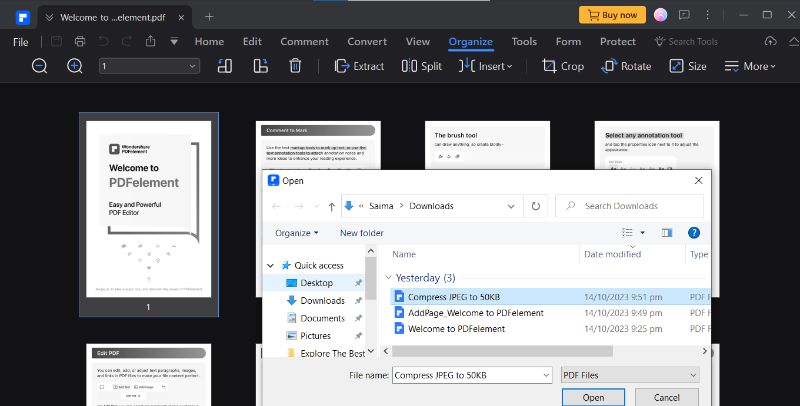Click the undo arrow icon

pyautogui.click(x=104, y=42)
